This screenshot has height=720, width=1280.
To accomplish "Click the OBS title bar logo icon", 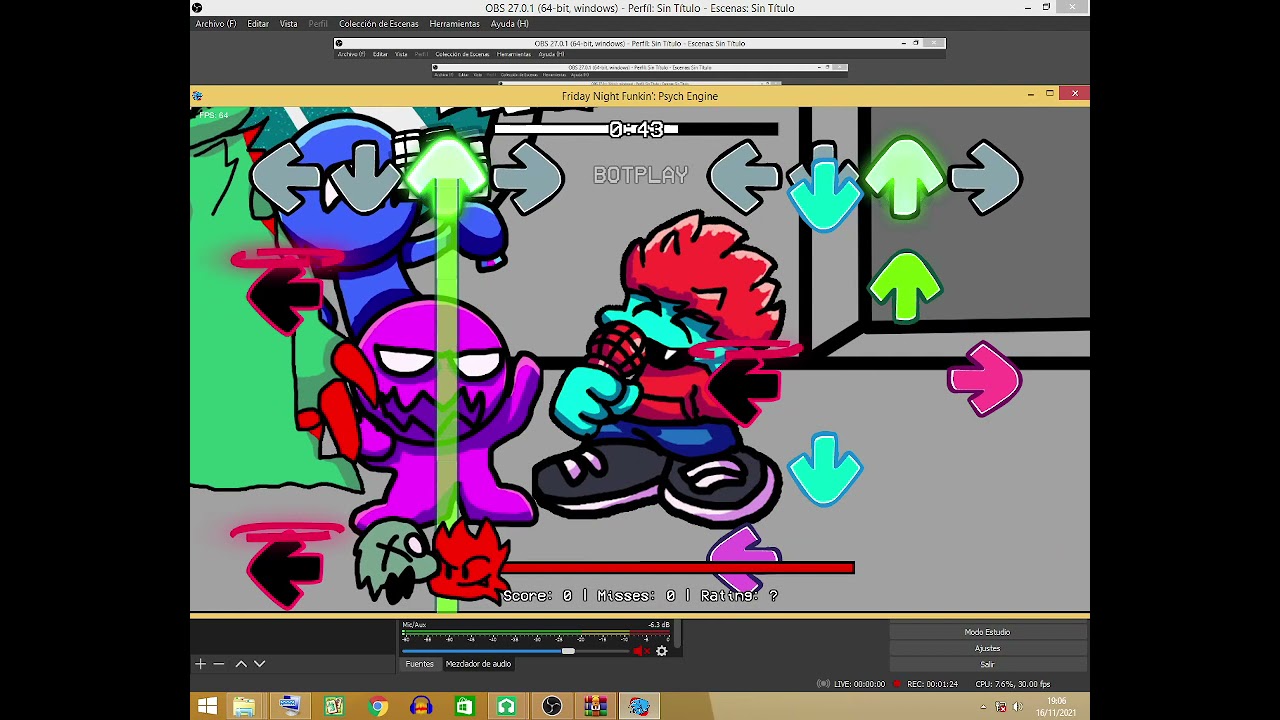I will pos(197,8).
